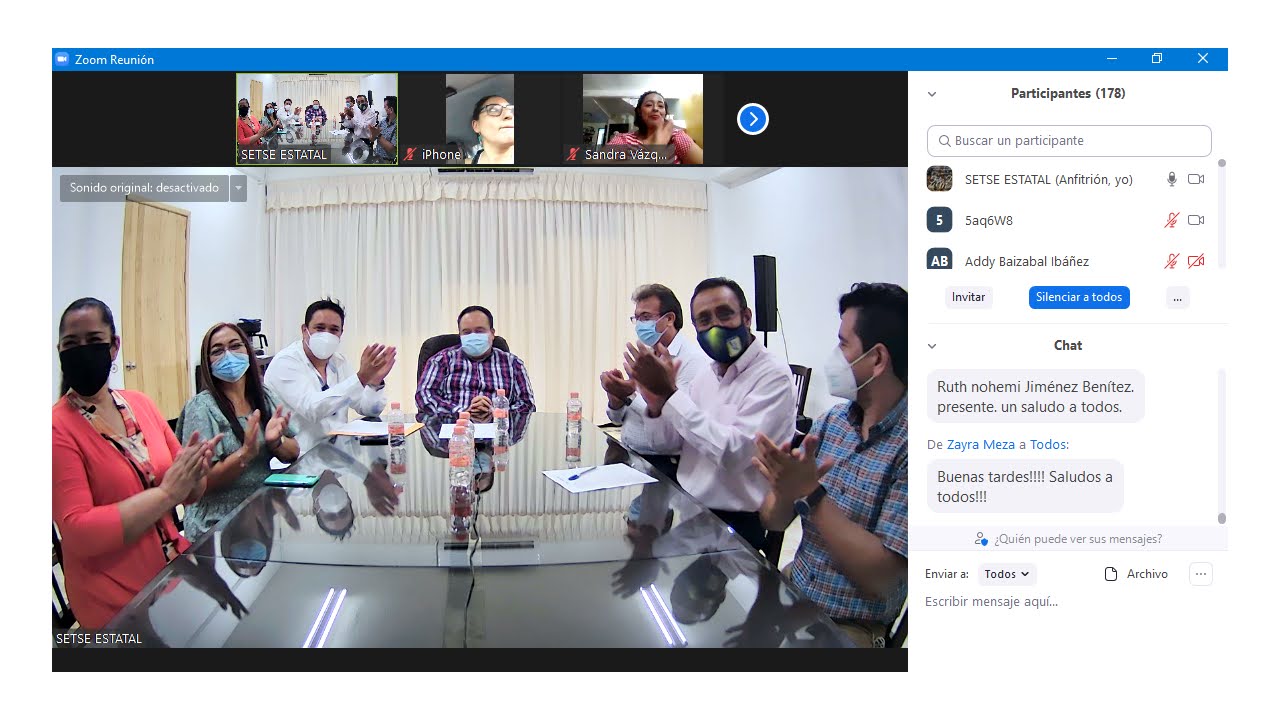This screenshot has height=720, width=1280.
Task: Click SETSE ESTATAL avatar in participants list
Action: pos(939,179)
